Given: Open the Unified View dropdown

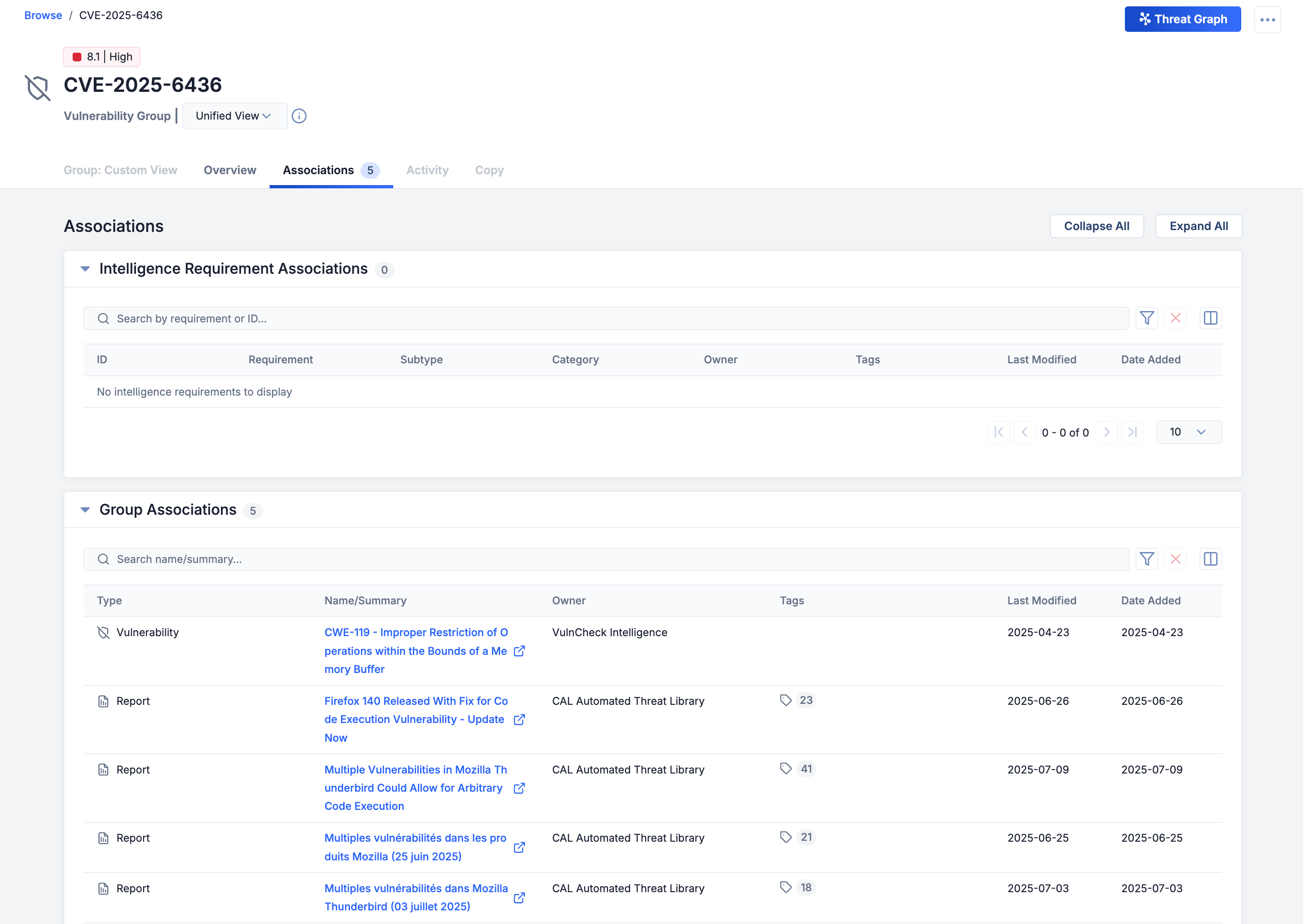Looking at the screenshot, I should coord(234,116).
